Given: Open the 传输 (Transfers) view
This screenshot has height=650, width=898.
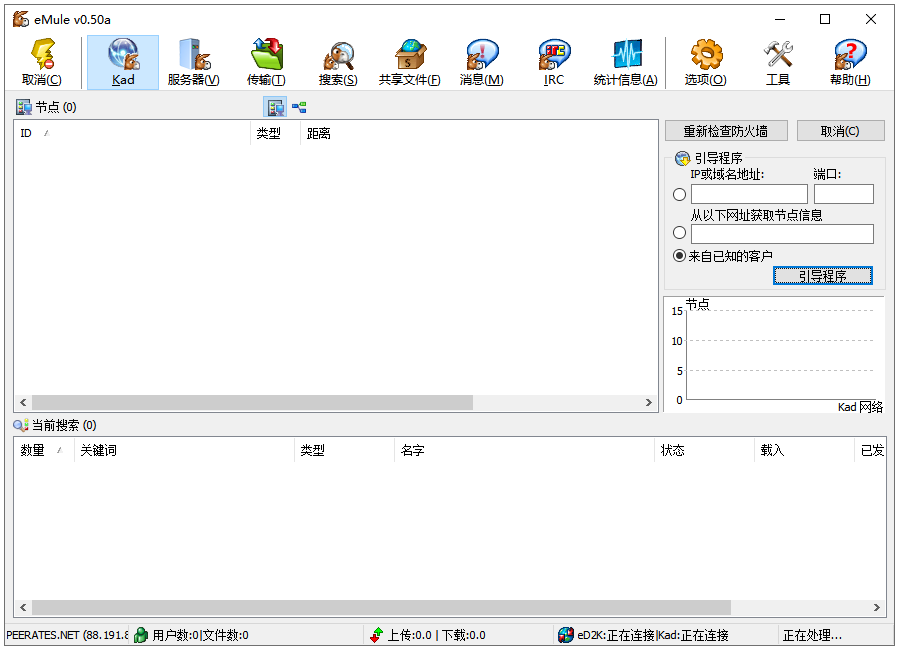Looking at the screenshot, I should point(266,60).
